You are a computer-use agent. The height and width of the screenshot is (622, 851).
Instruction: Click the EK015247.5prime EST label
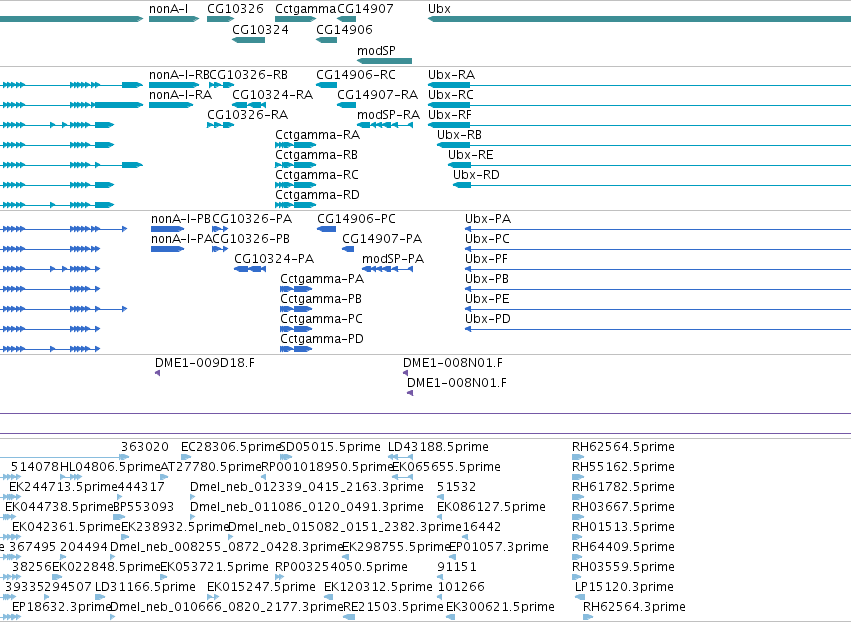261,587
